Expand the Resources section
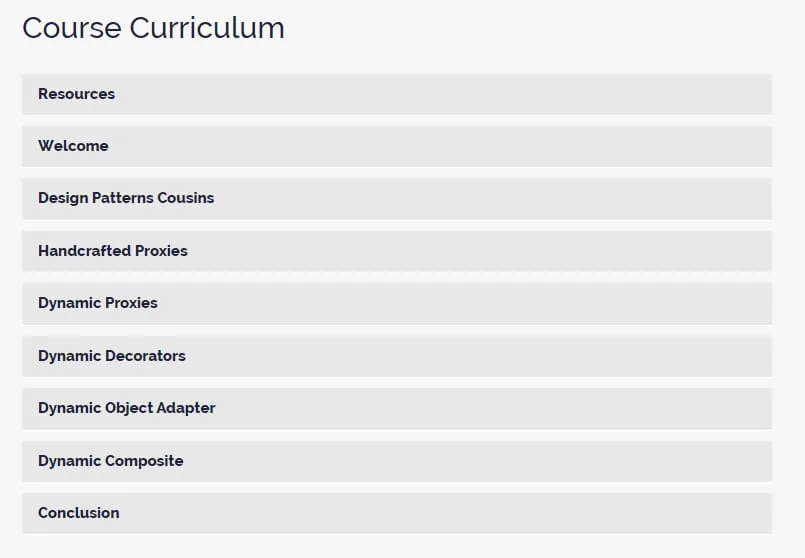805x558 pixels. tap(397, 94)
